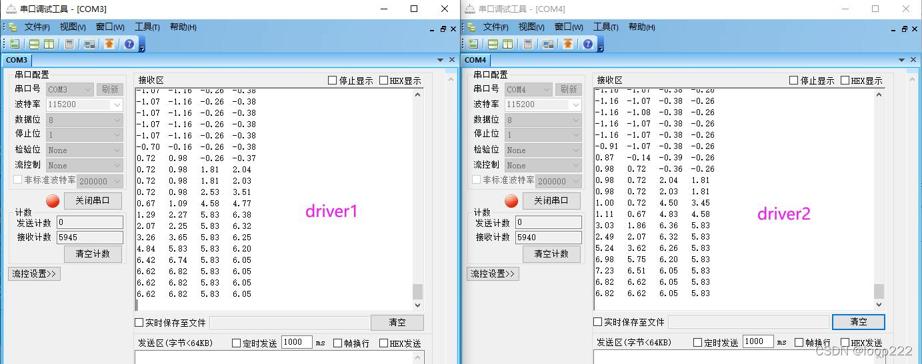Toggle 帧换行 in the COM3 window
The height and width of the screenshot is (364, 922).
(338, 343)
